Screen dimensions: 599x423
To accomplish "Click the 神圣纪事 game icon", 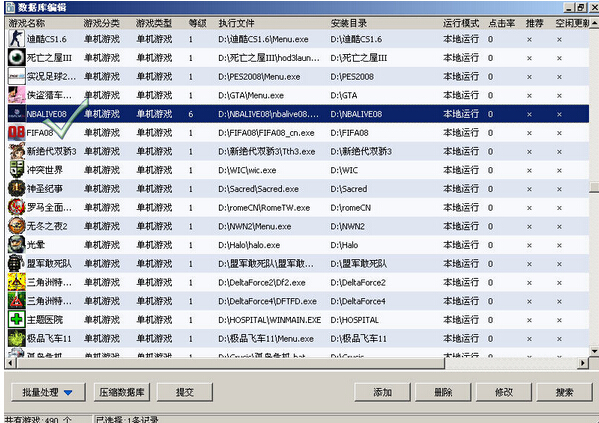I will [16, 189].
